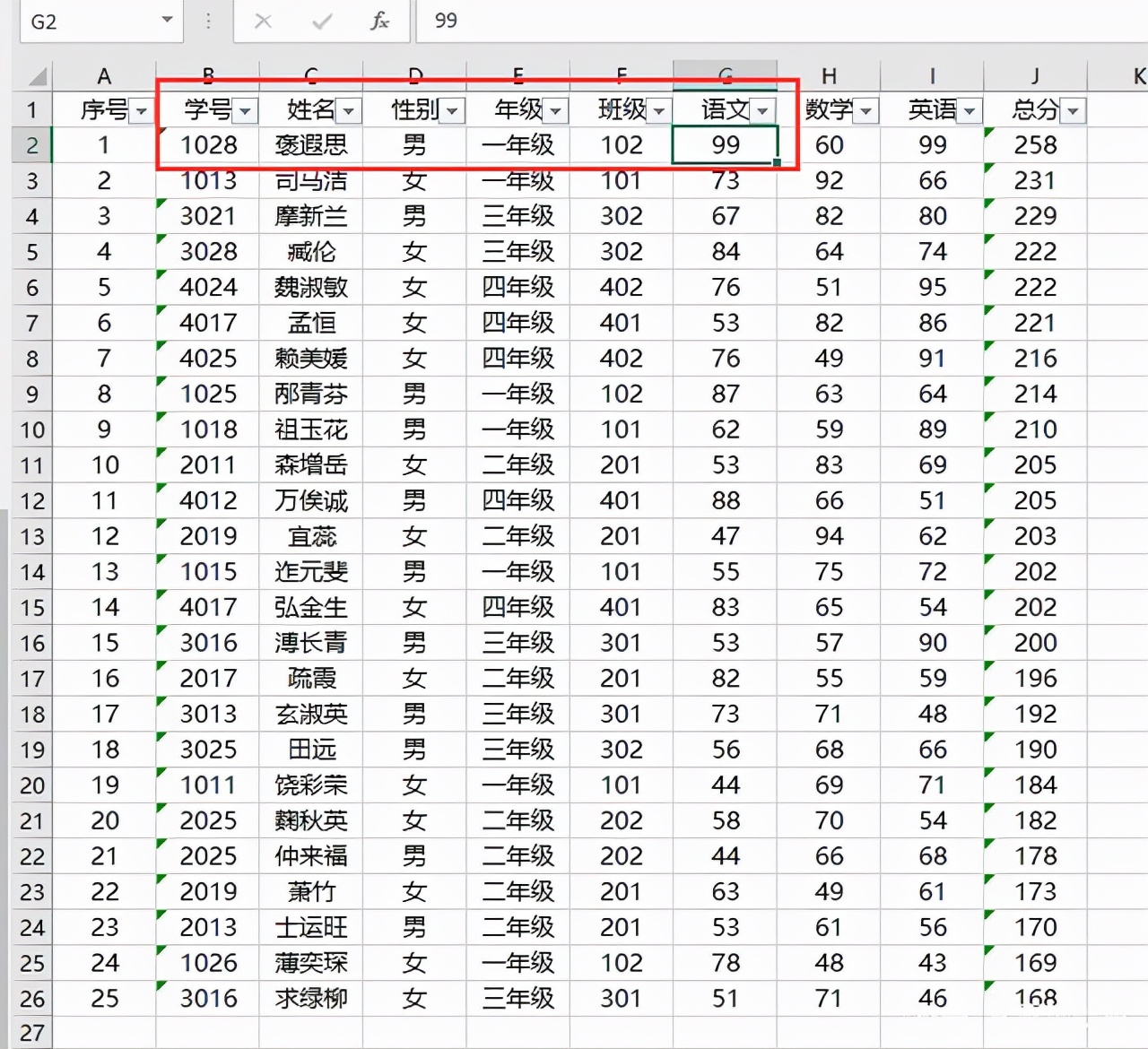Open the filter dropdown on 序号 column
Screen dimensions: 1148x1049
(142, 111)
